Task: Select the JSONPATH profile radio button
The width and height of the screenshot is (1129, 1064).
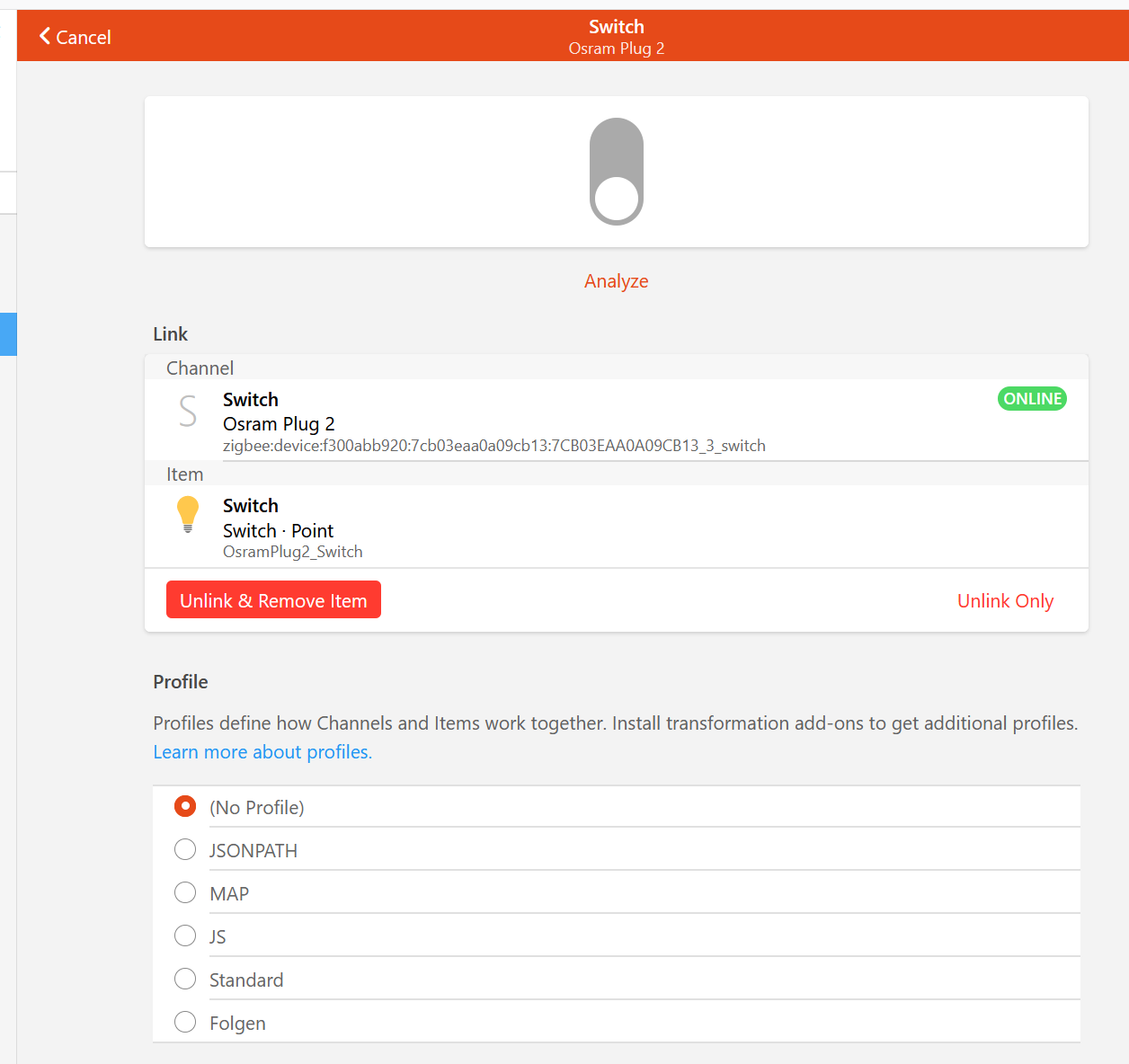Action: (x=185, y=850)
